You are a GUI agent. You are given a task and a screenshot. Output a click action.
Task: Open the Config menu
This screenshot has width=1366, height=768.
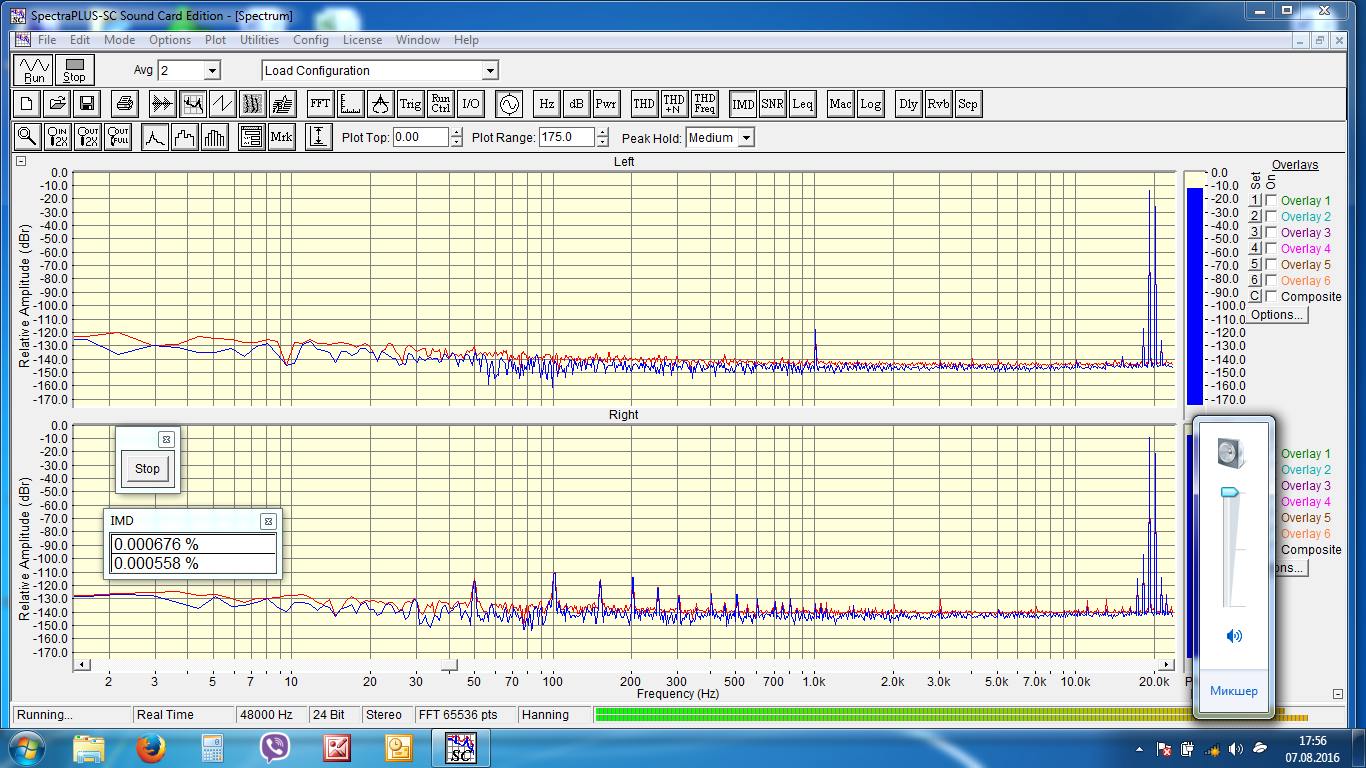coord(310,40)
